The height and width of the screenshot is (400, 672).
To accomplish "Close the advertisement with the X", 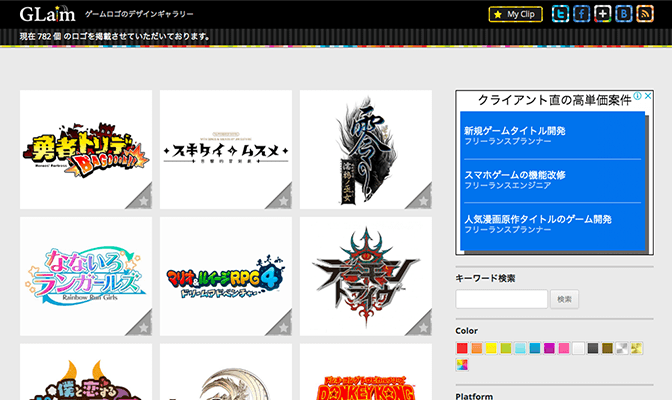I will coord(648,96).
